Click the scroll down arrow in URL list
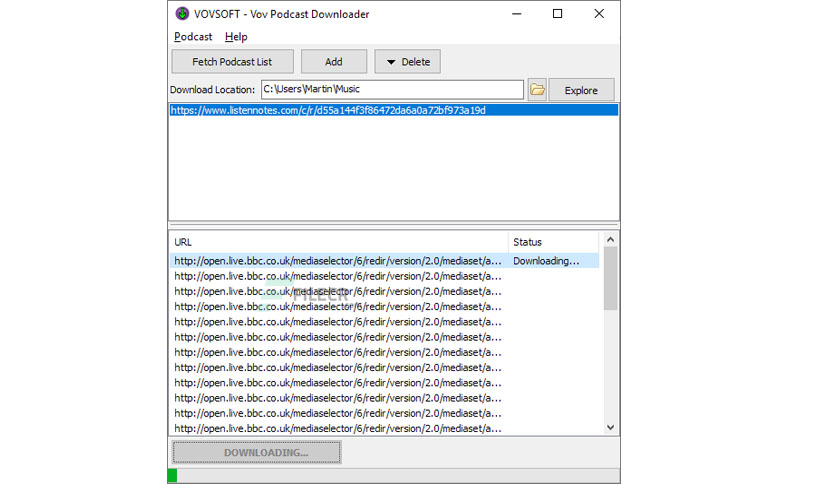The width and height of the screenshot is (836, 484). coord(610,427)
